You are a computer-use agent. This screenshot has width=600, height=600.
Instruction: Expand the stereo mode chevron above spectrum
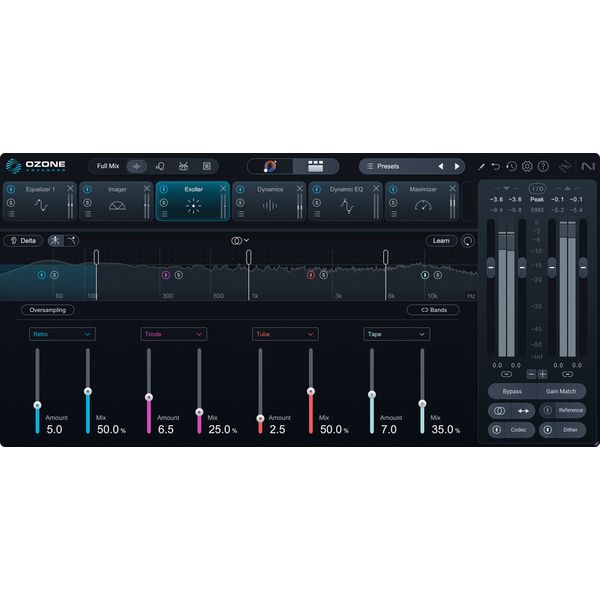point(246,240)
